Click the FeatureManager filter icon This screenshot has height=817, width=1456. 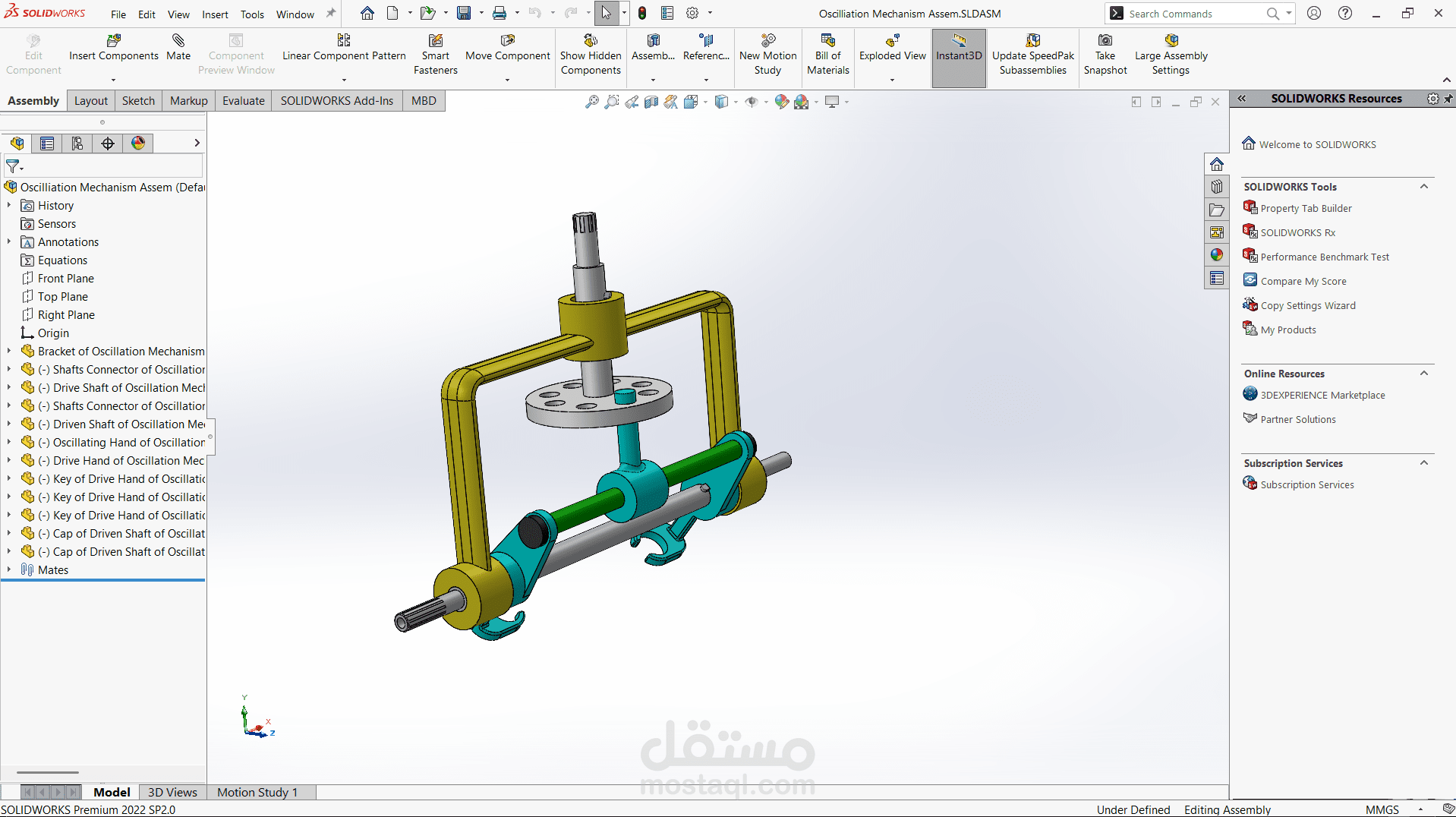13,166
